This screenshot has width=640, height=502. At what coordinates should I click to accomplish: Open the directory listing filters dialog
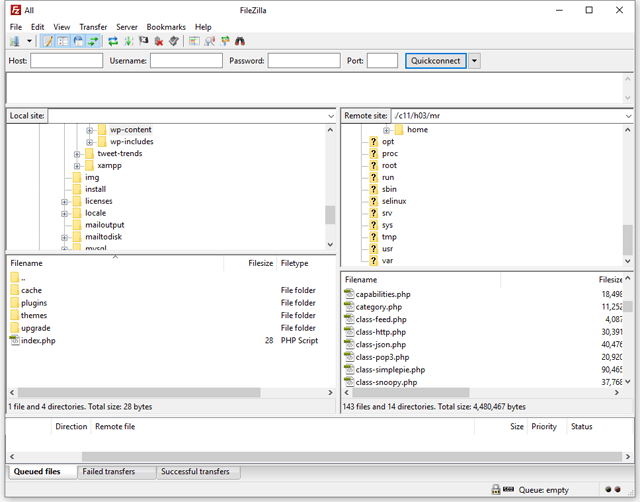click(194, 41)
